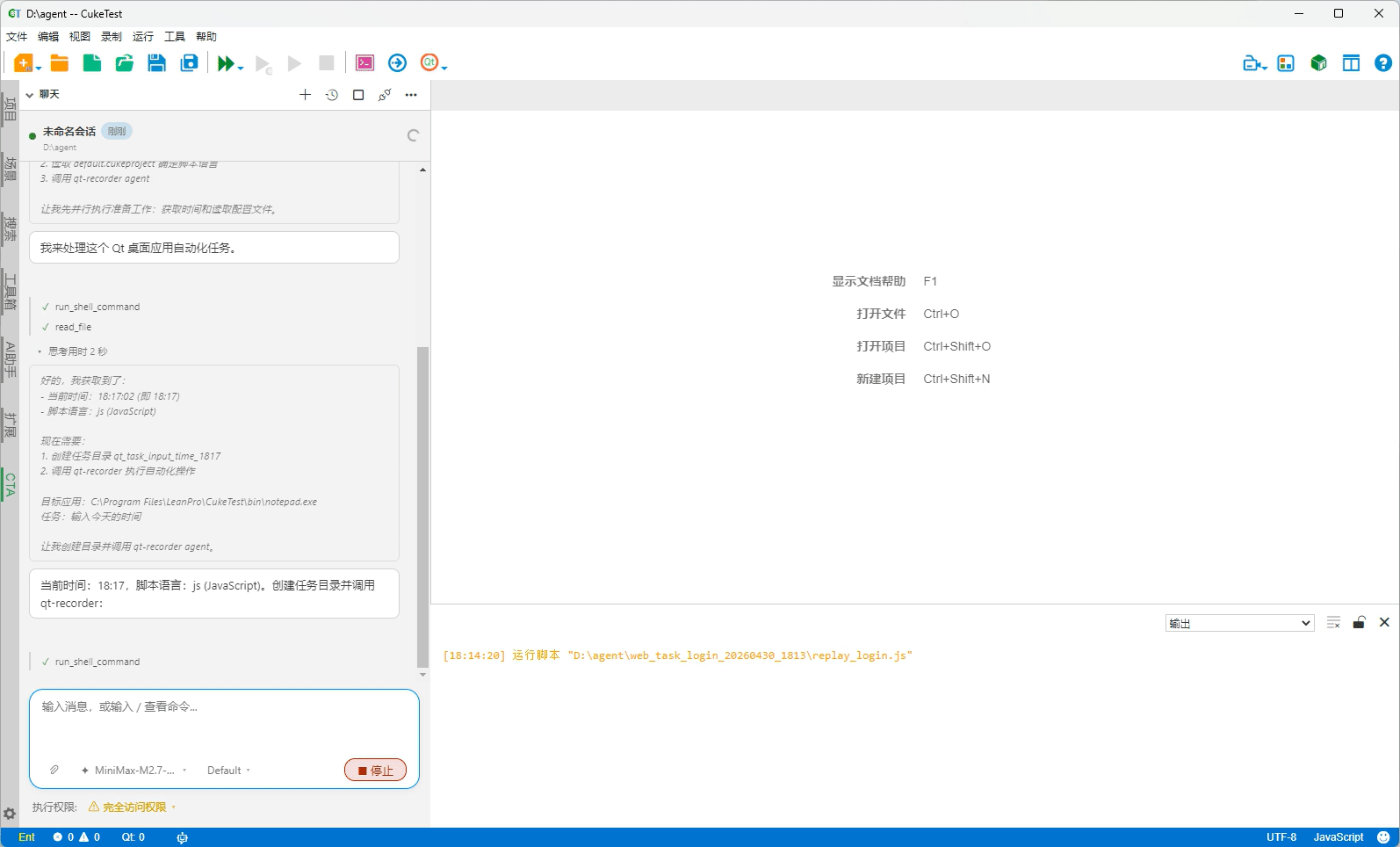Open the 输出 combo box

[1239, 623]
